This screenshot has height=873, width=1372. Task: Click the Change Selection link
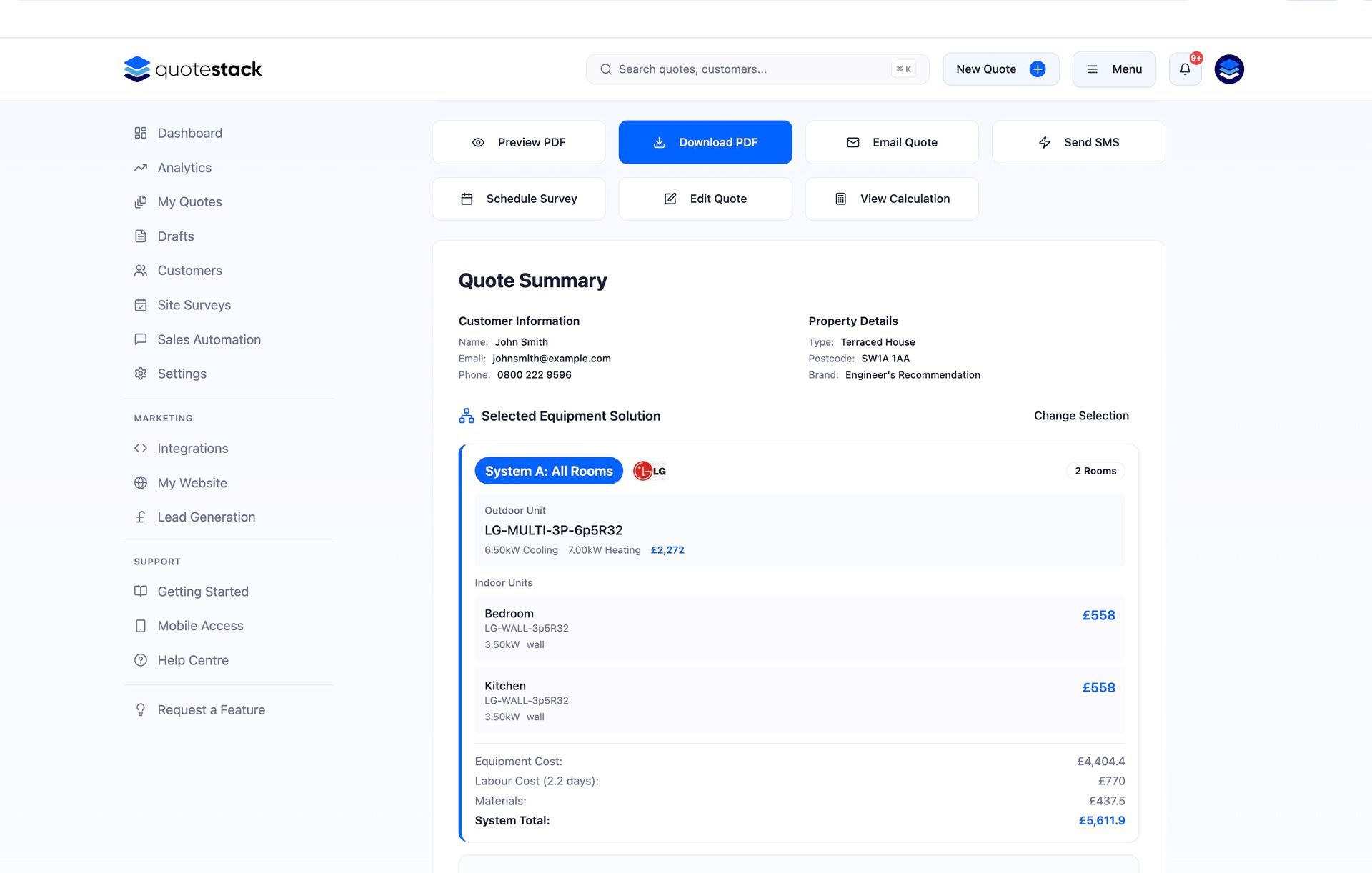click(x=1080, y=416)
